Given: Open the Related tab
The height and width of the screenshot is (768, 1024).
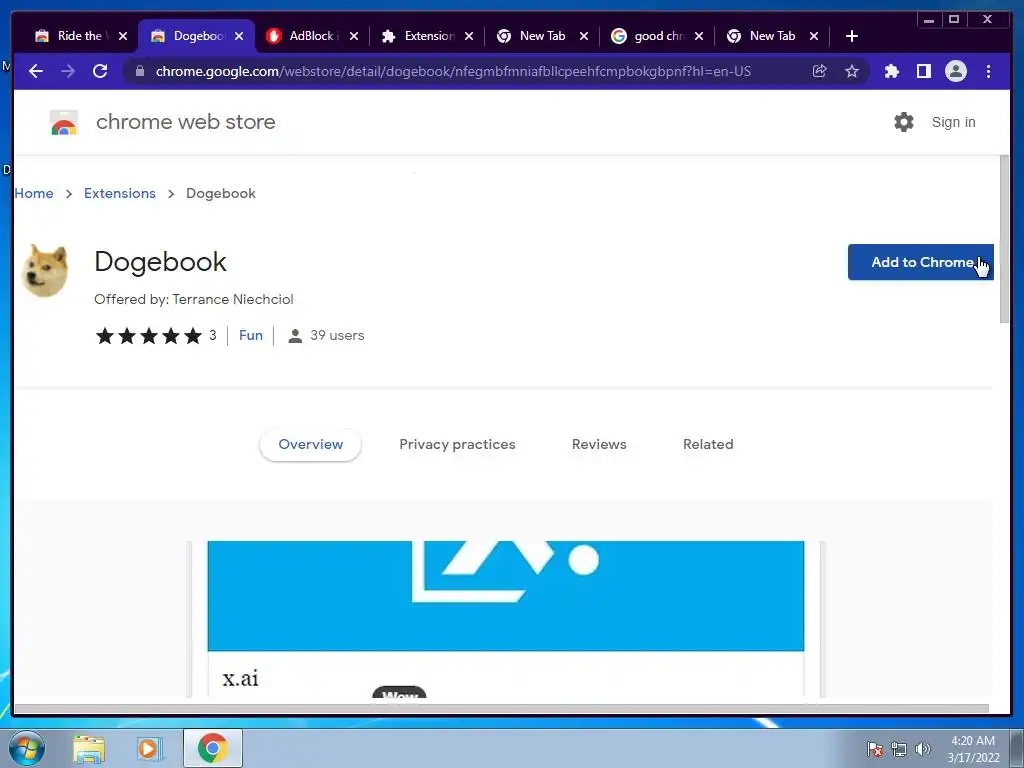Looking at the screenshot, I should (708, 445).
